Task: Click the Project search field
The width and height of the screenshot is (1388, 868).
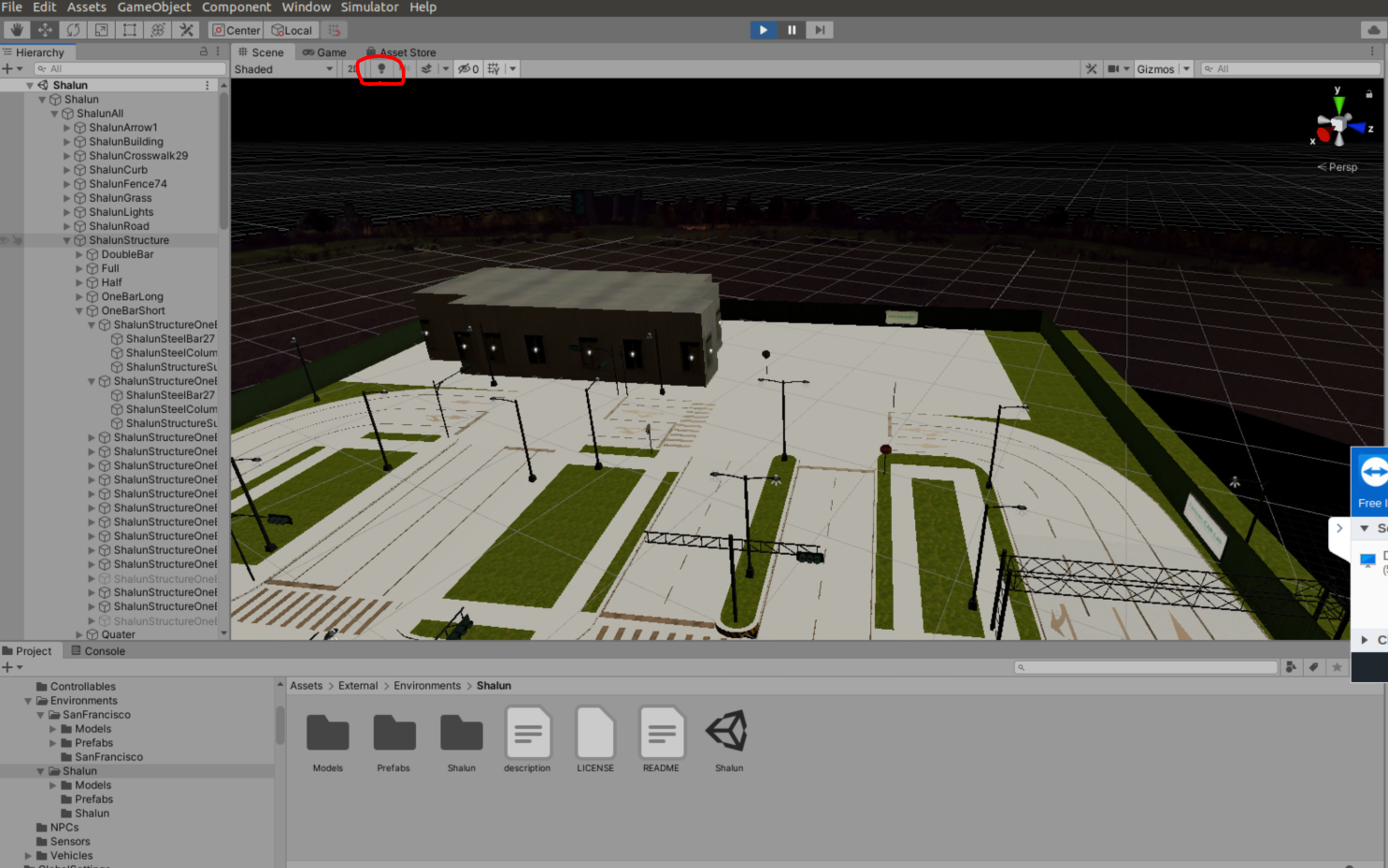Action: click(1146, 667)
